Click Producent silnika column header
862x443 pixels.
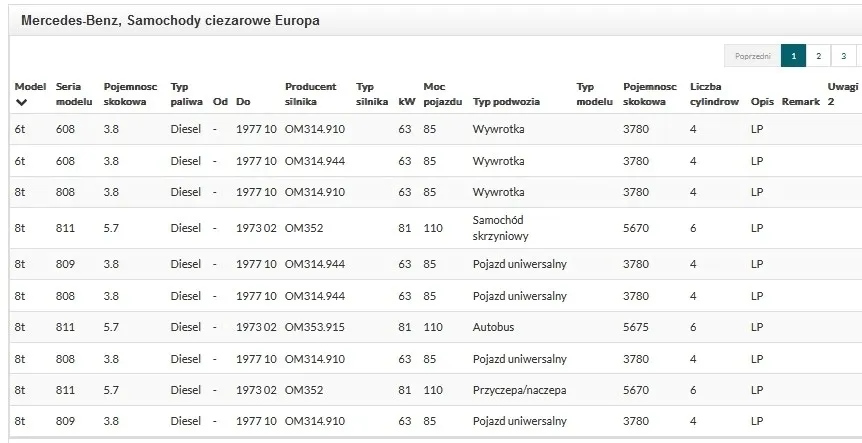[x=311, y=94]
